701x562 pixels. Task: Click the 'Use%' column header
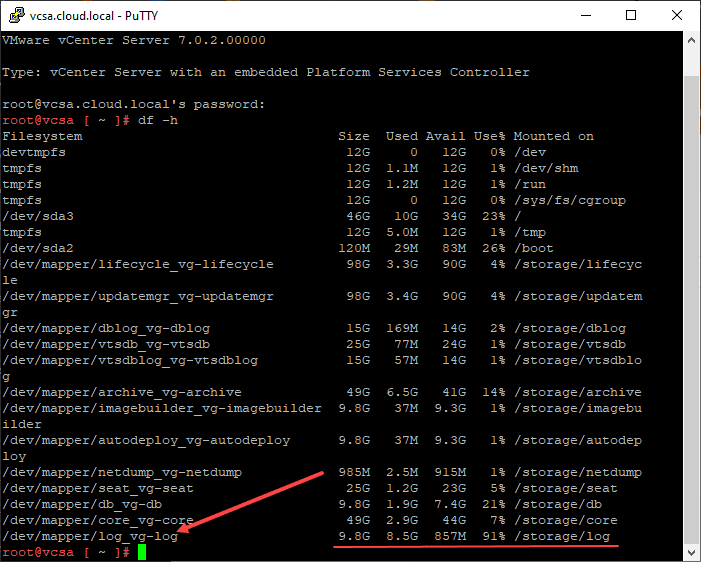point(490,136)
